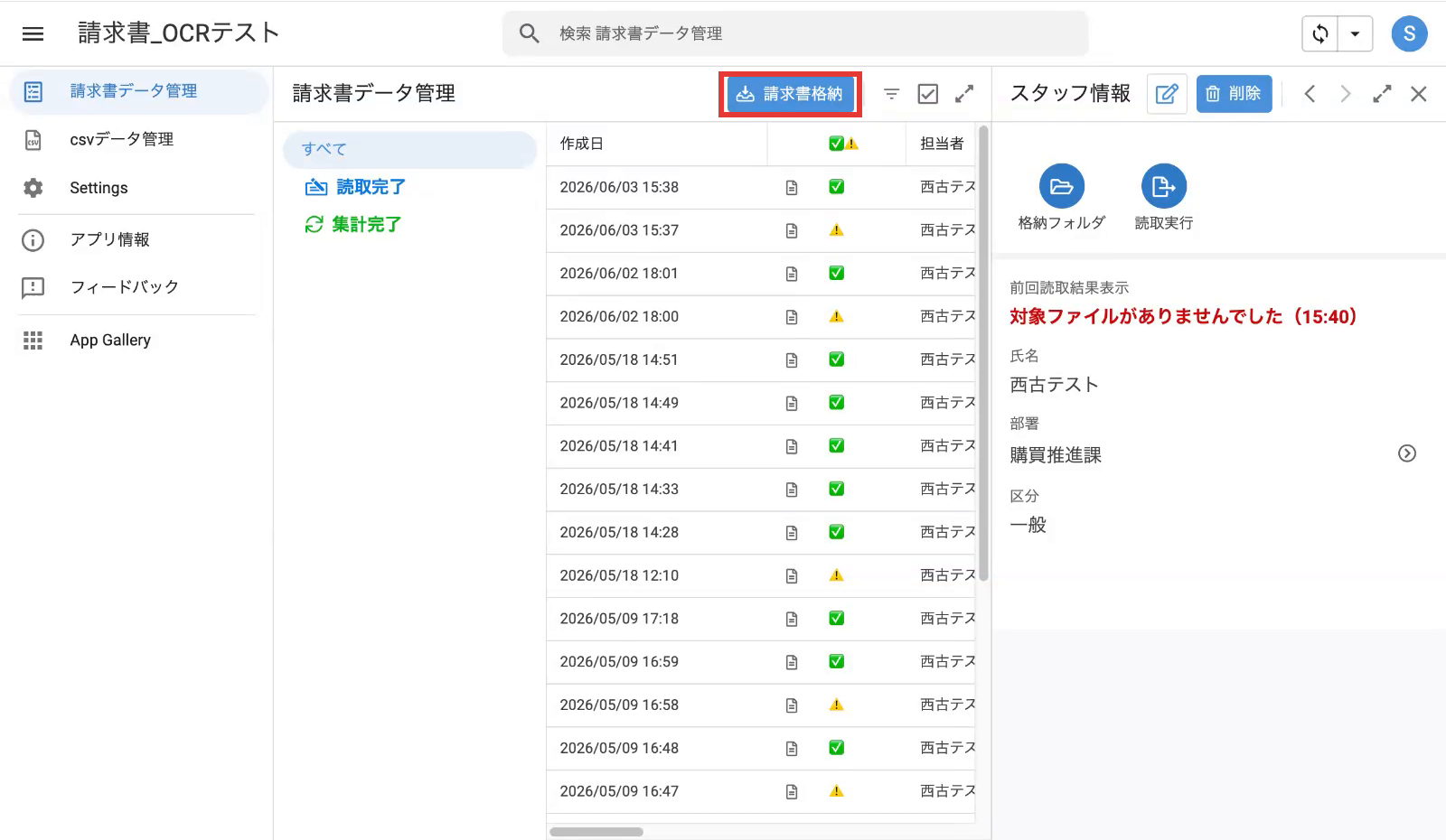Open the row dated 2026/06/03 15:38
Viewport: 1446px width, 840px height.
click(761, 187)
